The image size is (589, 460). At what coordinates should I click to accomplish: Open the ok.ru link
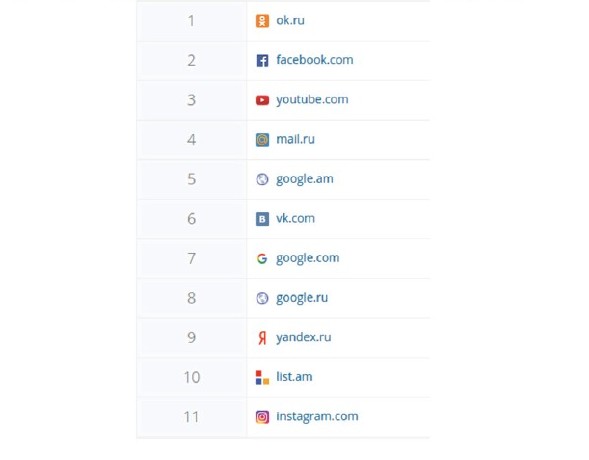(290, 20)
